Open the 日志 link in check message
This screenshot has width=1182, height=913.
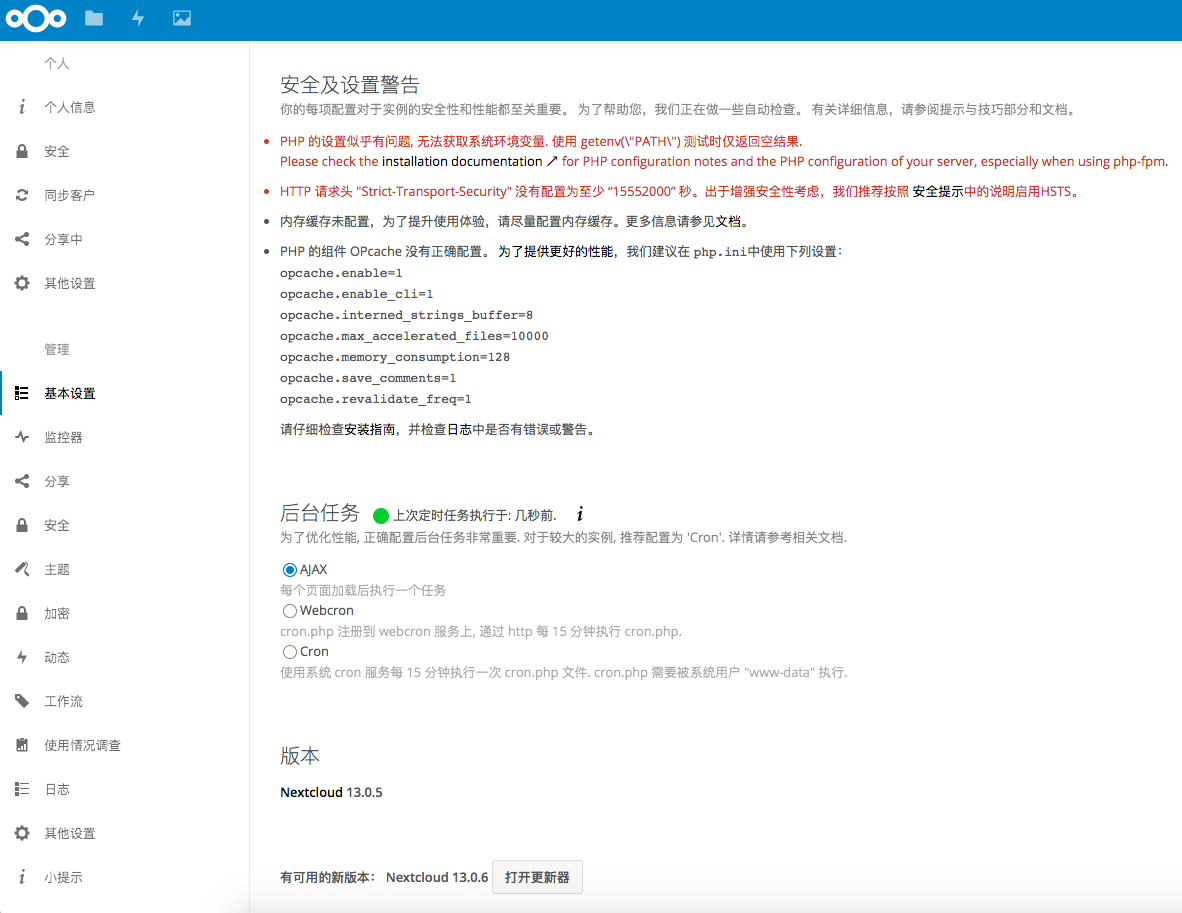coord(459,430)
